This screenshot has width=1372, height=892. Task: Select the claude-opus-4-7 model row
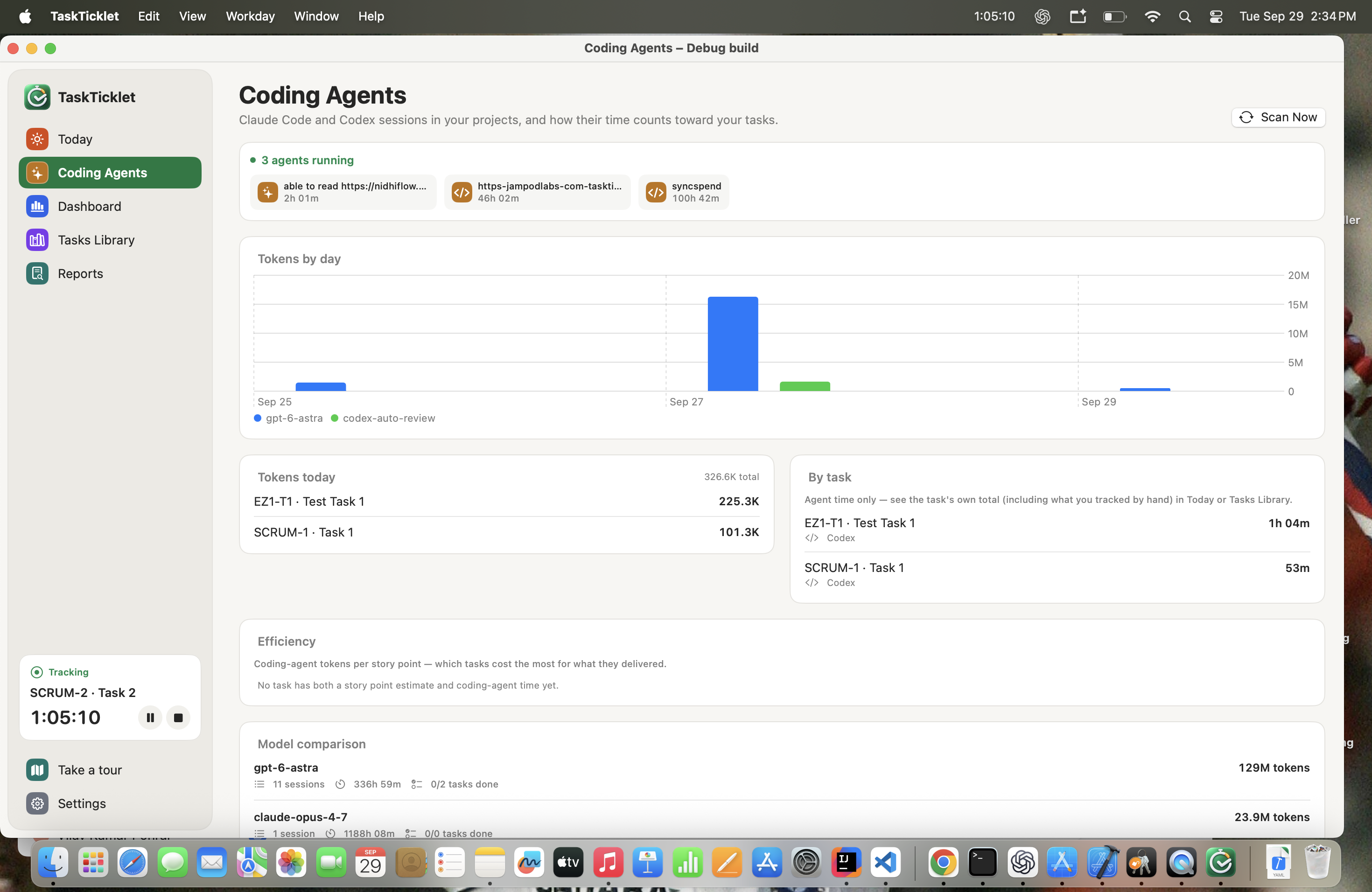782,824
